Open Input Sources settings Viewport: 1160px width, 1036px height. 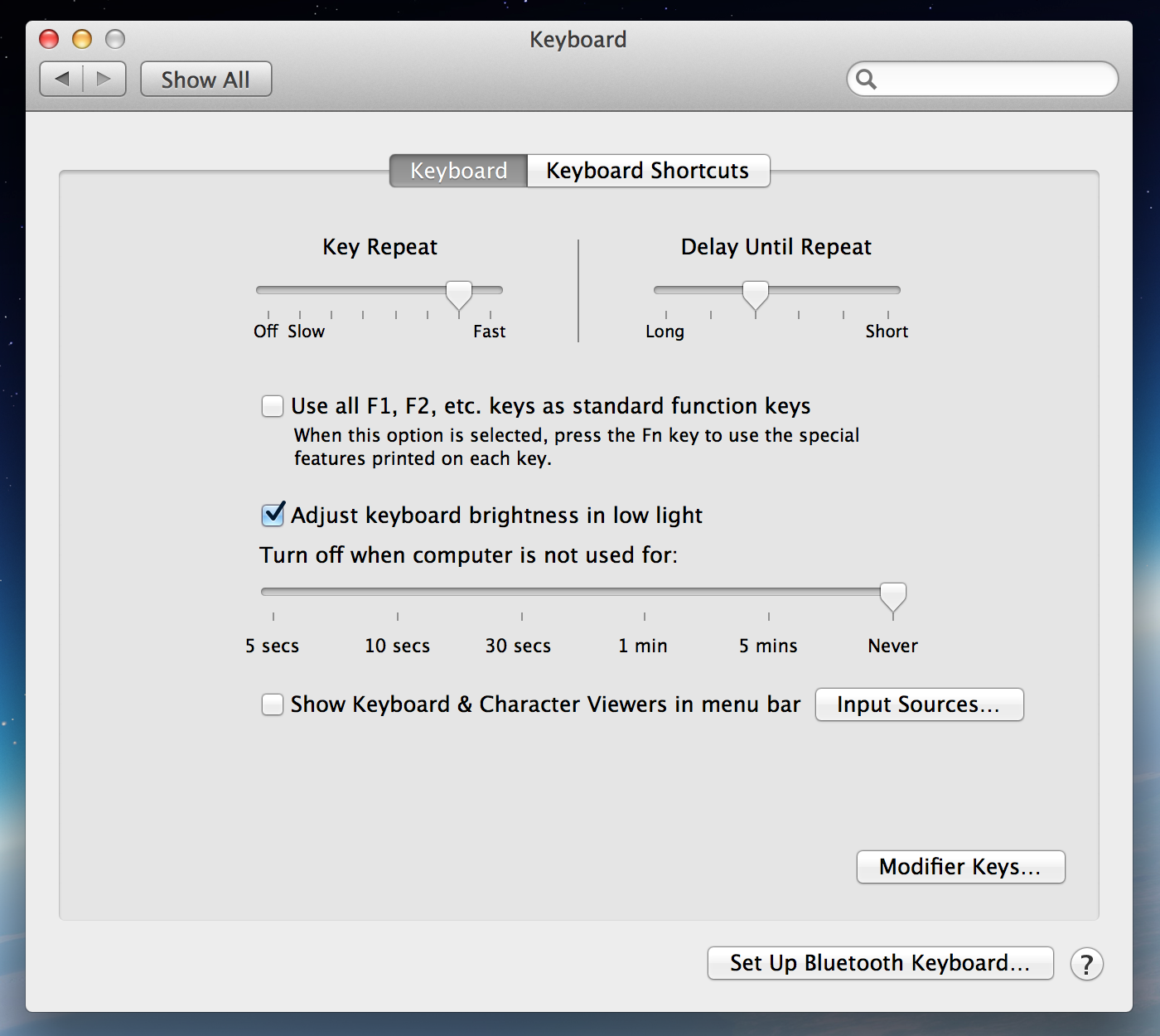point(920,704)
